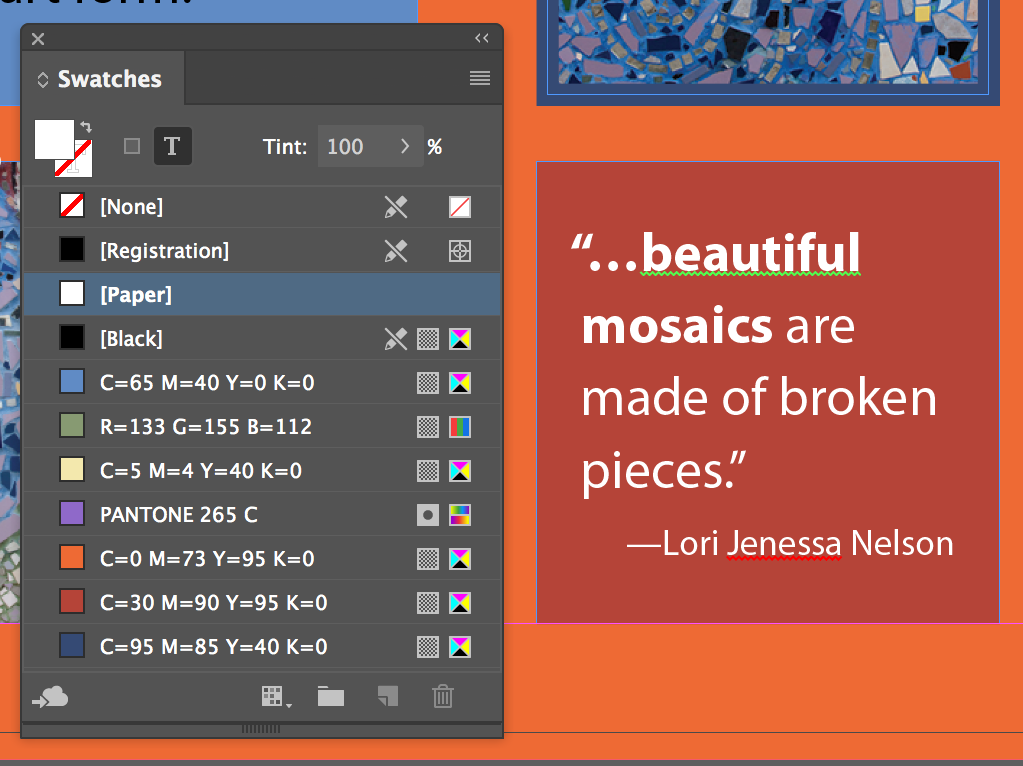Click the new swatch icon
The width and height of the screenshot is (1023, 766).
(388, 696)
